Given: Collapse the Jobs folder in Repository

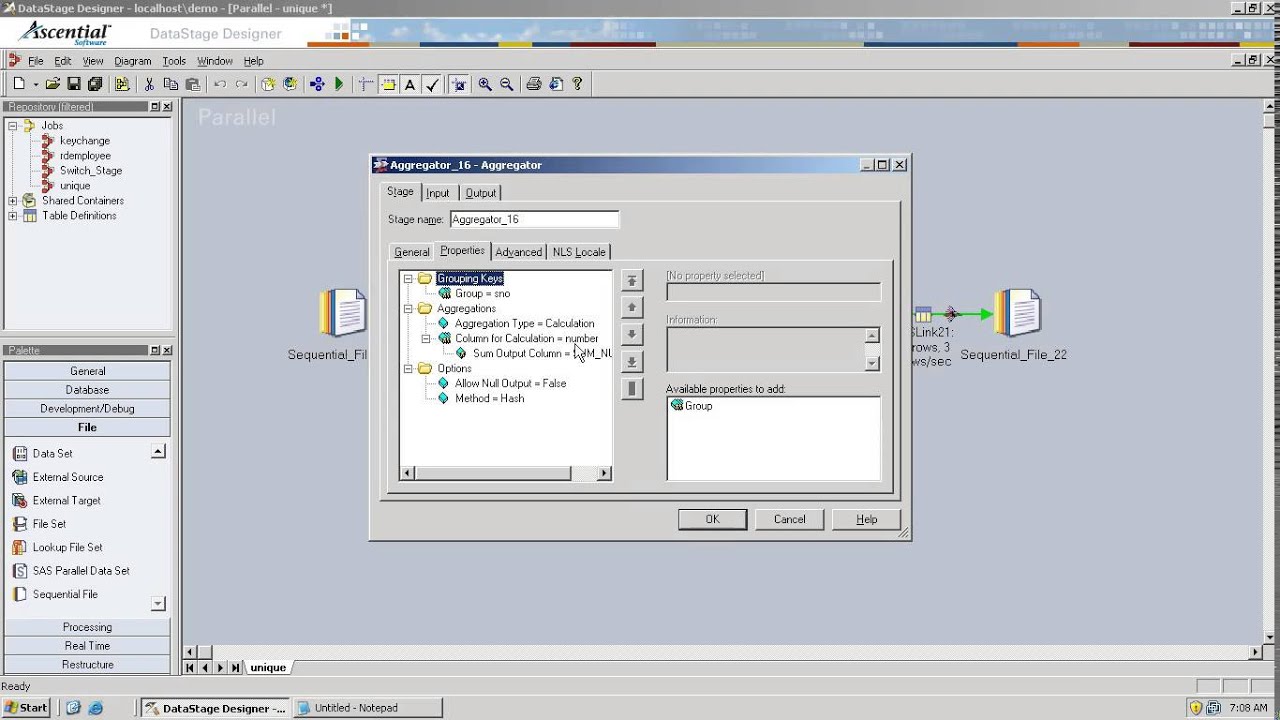Looking at the screenshot, I should [13, 126].
